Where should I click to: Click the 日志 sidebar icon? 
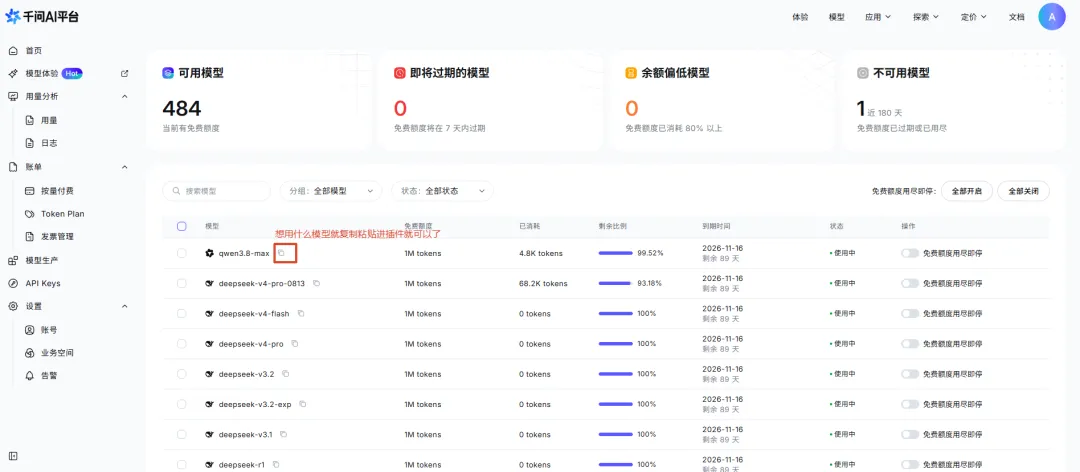[30, 143]
